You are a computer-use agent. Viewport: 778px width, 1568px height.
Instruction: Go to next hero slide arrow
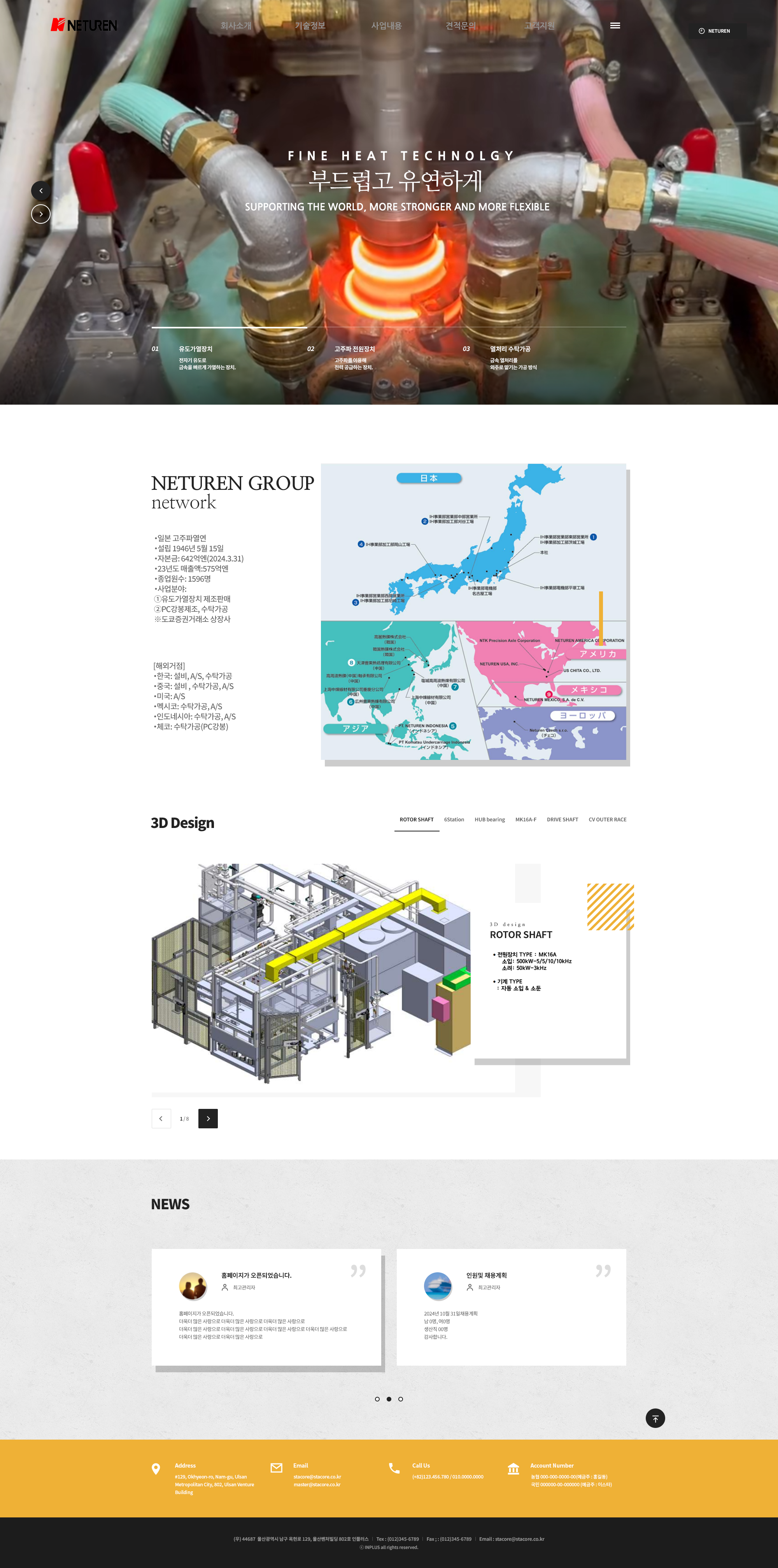pyautogui.click(x=41, y=214)
